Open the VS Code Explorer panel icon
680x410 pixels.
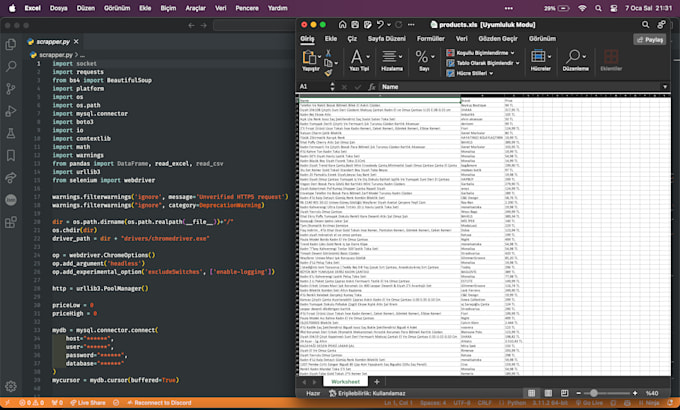click(x=10, y=45)
